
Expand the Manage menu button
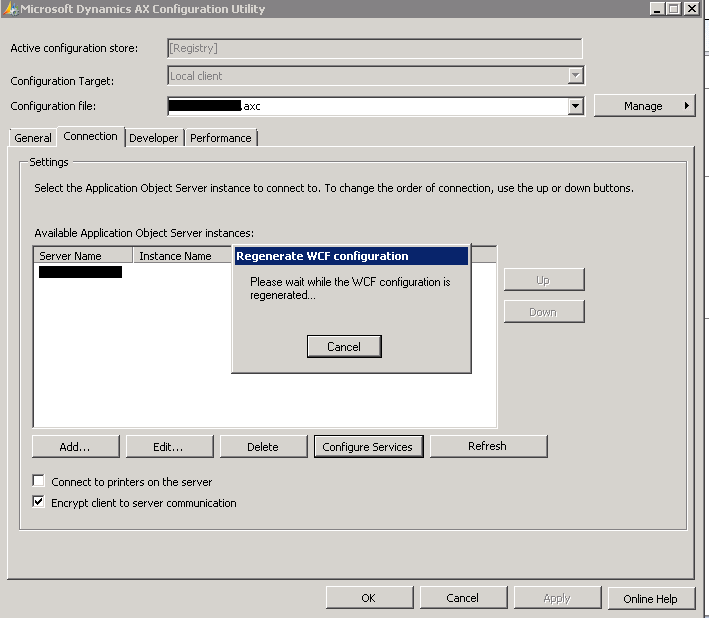coord(644,106)
